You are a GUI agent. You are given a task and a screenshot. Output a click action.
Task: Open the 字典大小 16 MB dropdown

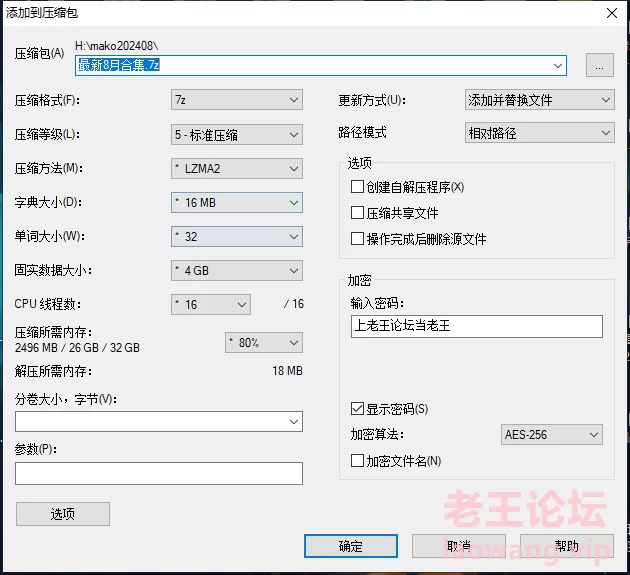tap(237, 203)
